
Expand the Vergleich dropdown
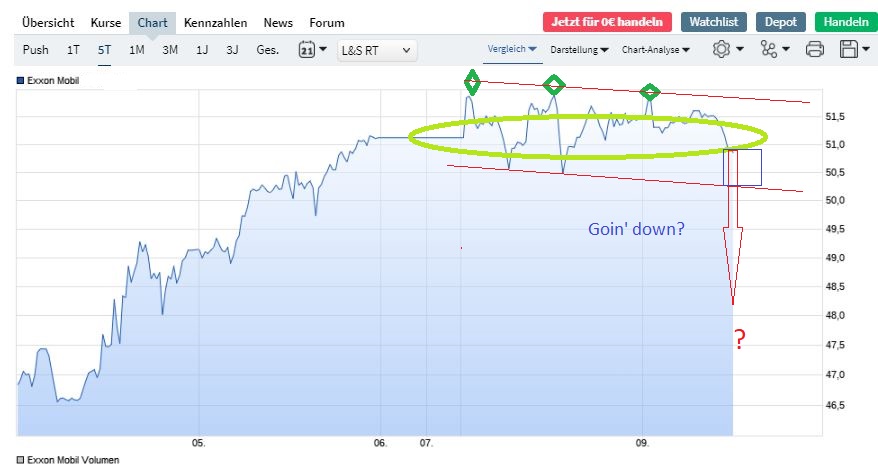click(512, 48)
